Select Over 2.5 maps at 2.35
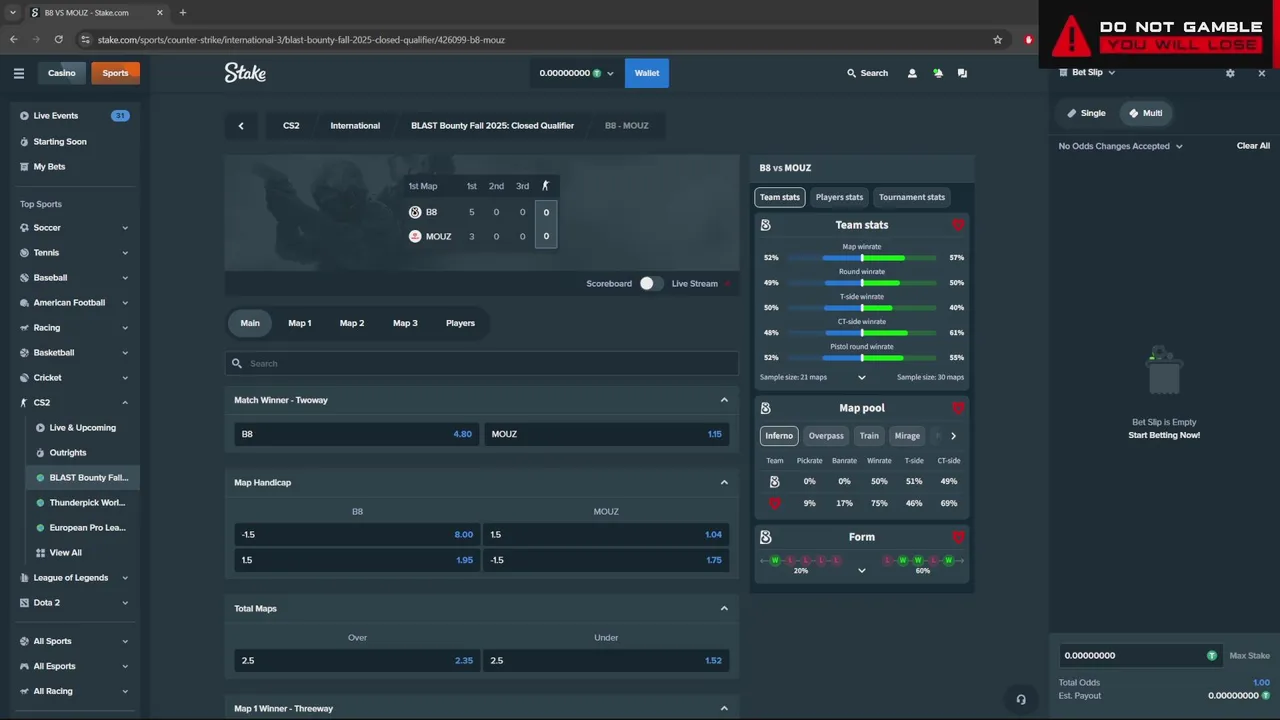1280x720 pixels. coord(357,660)
